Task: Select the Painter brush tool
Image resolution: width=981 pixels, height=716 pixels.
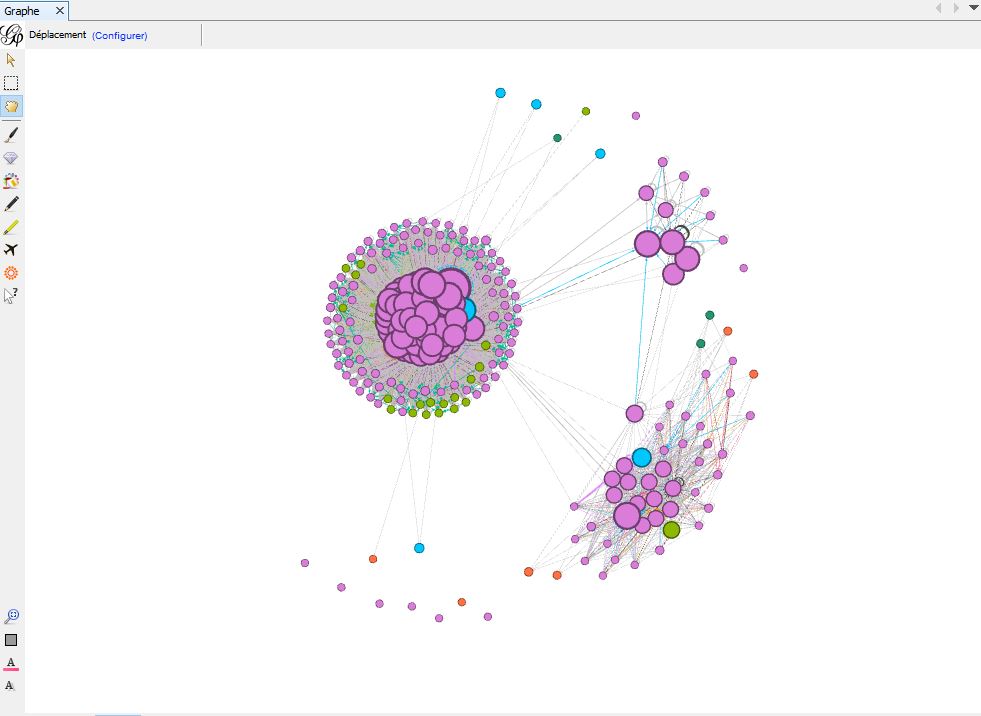Action: click(x=11, y=135)
